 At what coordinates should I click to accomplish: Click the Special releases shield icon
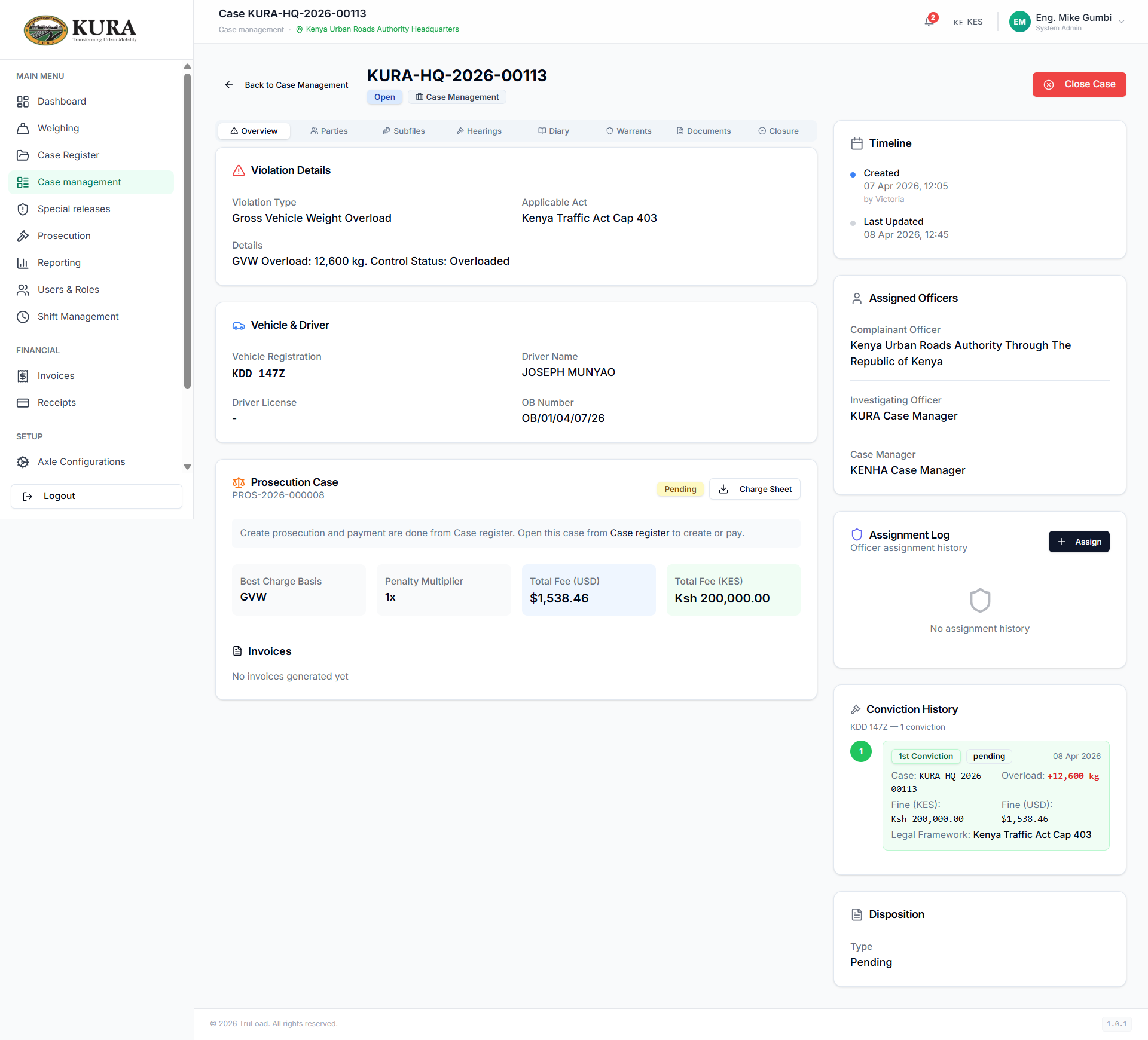click(x=23, y=209)
